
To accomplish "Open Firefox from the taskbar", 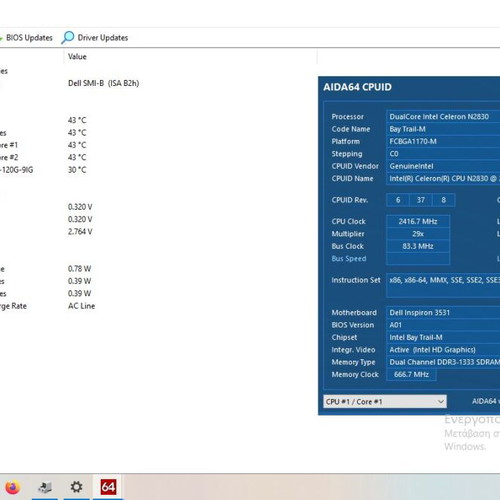I will tap(12, 487).
